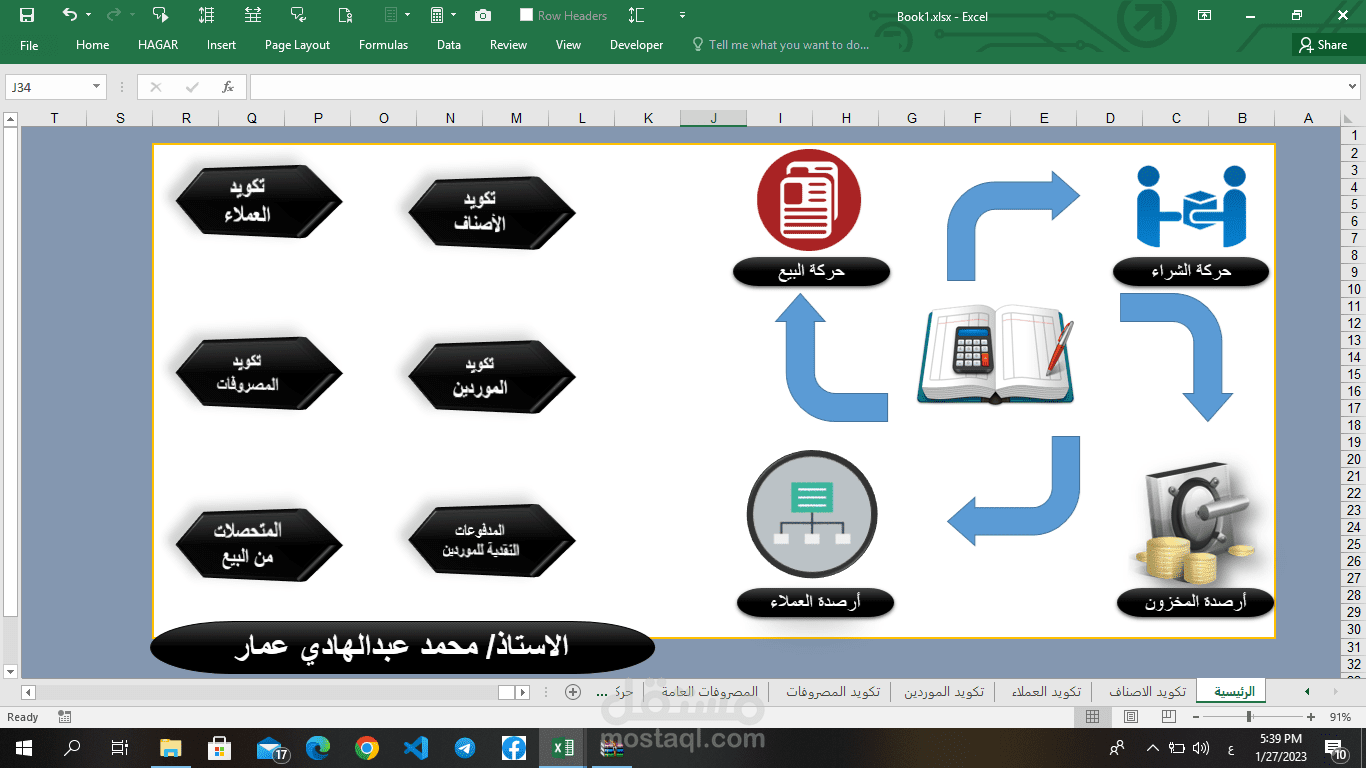This screenshot has height=768, width=1366.
Task: Switch to the Home ribbon tab
Action: tap(93, 45)
